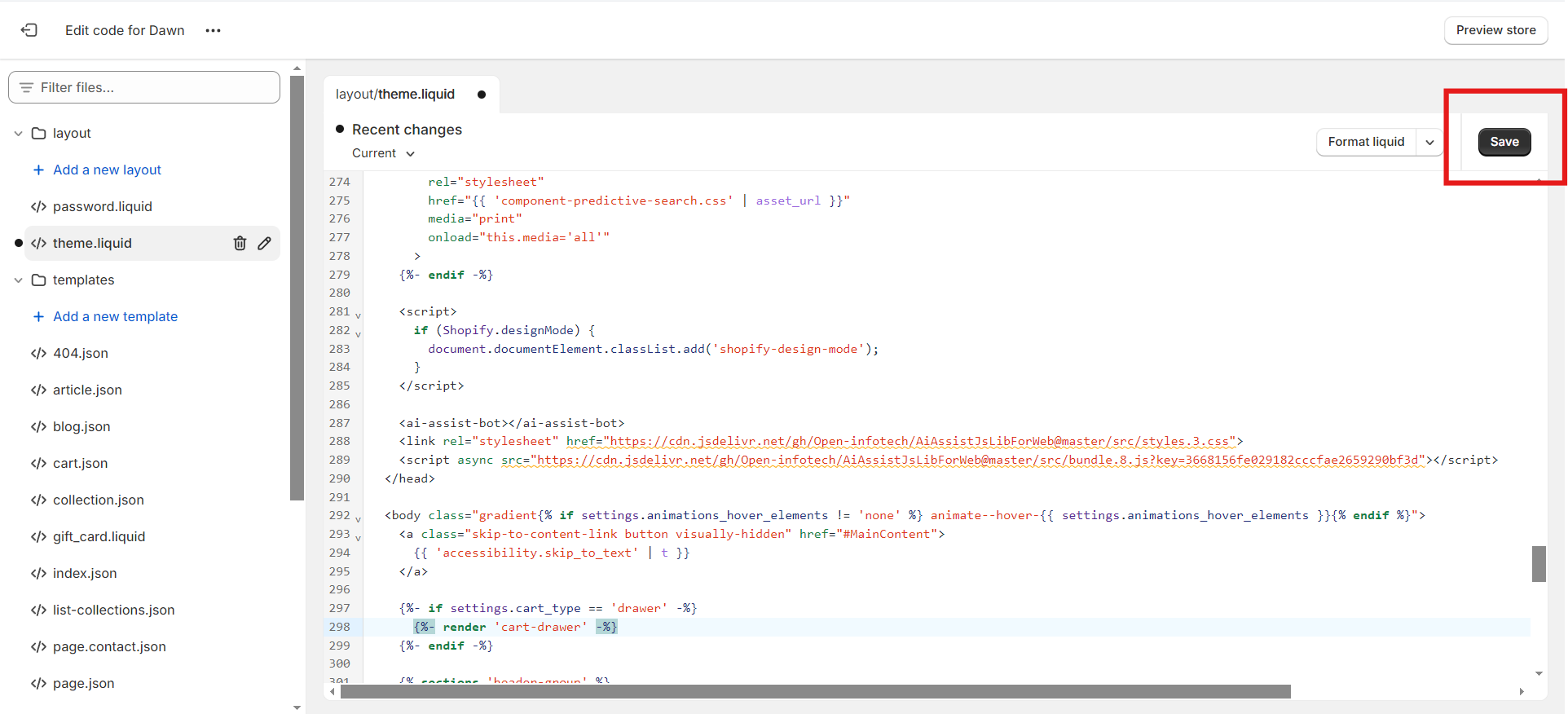Image resolution: width=1568 pixels, height=714 pixels.
Task: Open 404.json template file
Action: coord(81,353)
